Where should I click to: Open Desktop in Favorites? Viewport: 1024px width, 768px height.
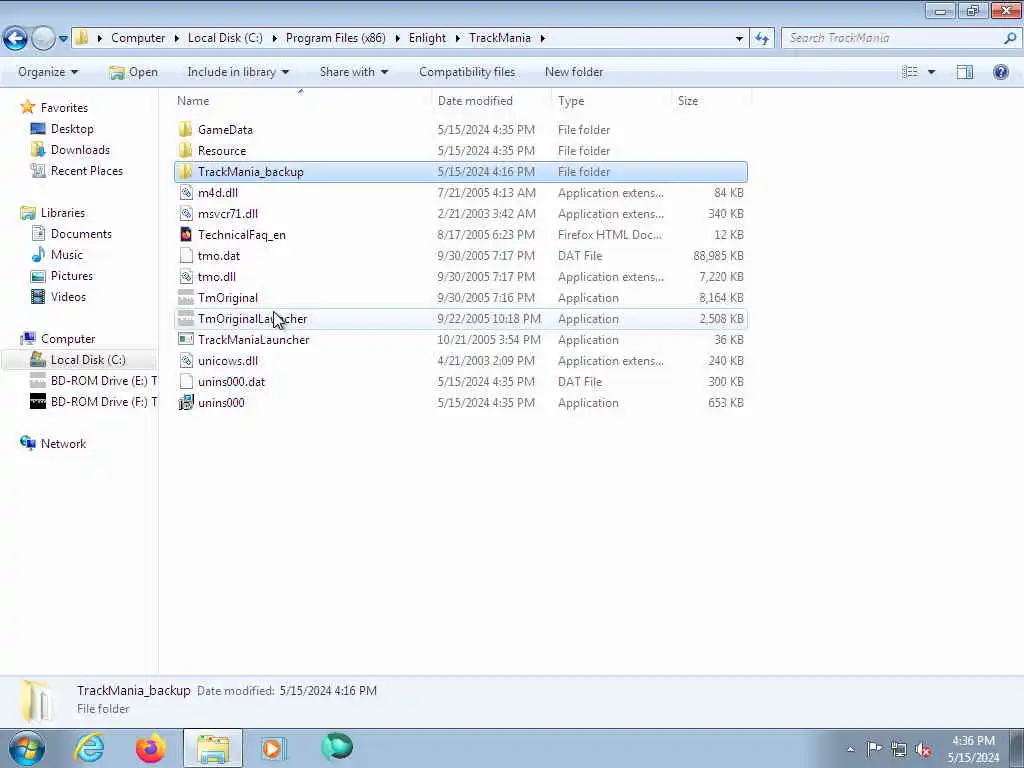point(72,129)
